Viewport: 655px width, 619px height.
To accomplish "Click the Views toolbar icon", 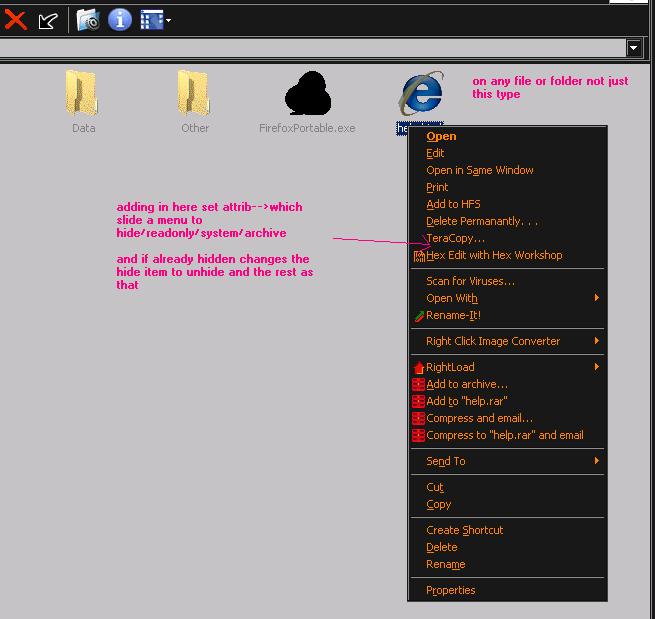I will coord(150,19).
